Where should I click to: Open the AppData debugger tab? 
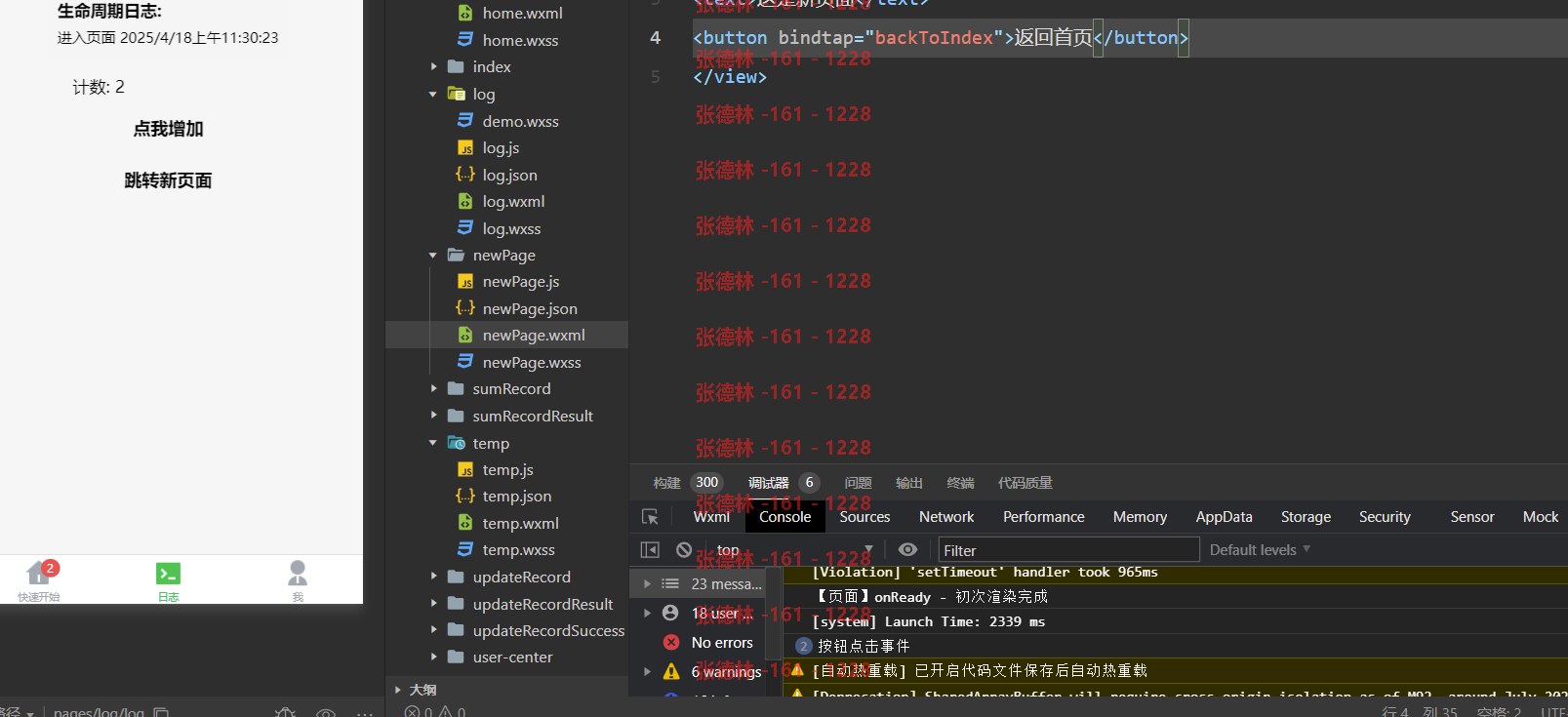[x=1224, y=517]
